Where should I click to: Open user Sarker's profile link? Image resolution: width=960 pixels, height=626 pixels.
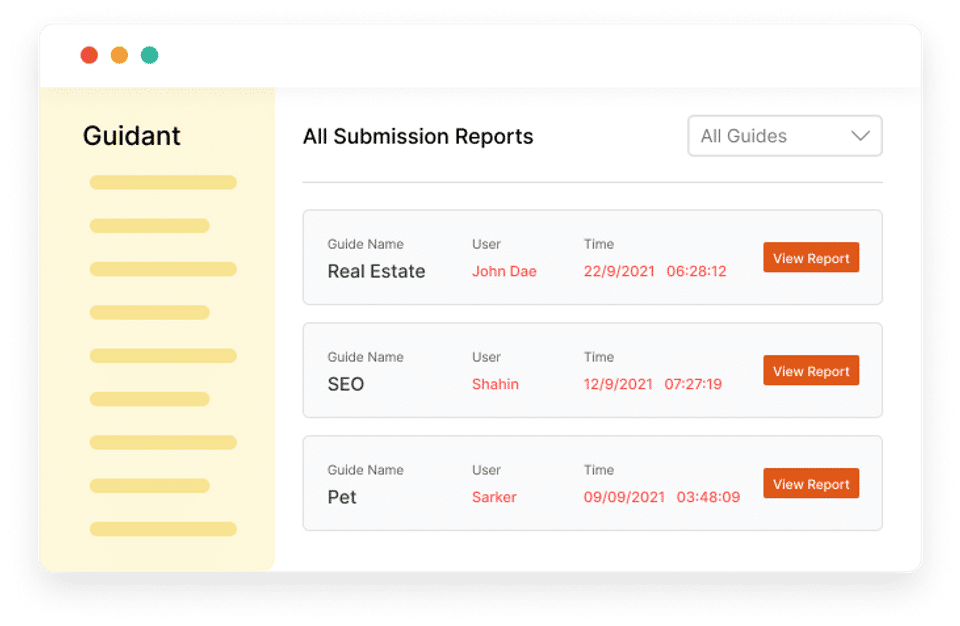coord(494,497)
